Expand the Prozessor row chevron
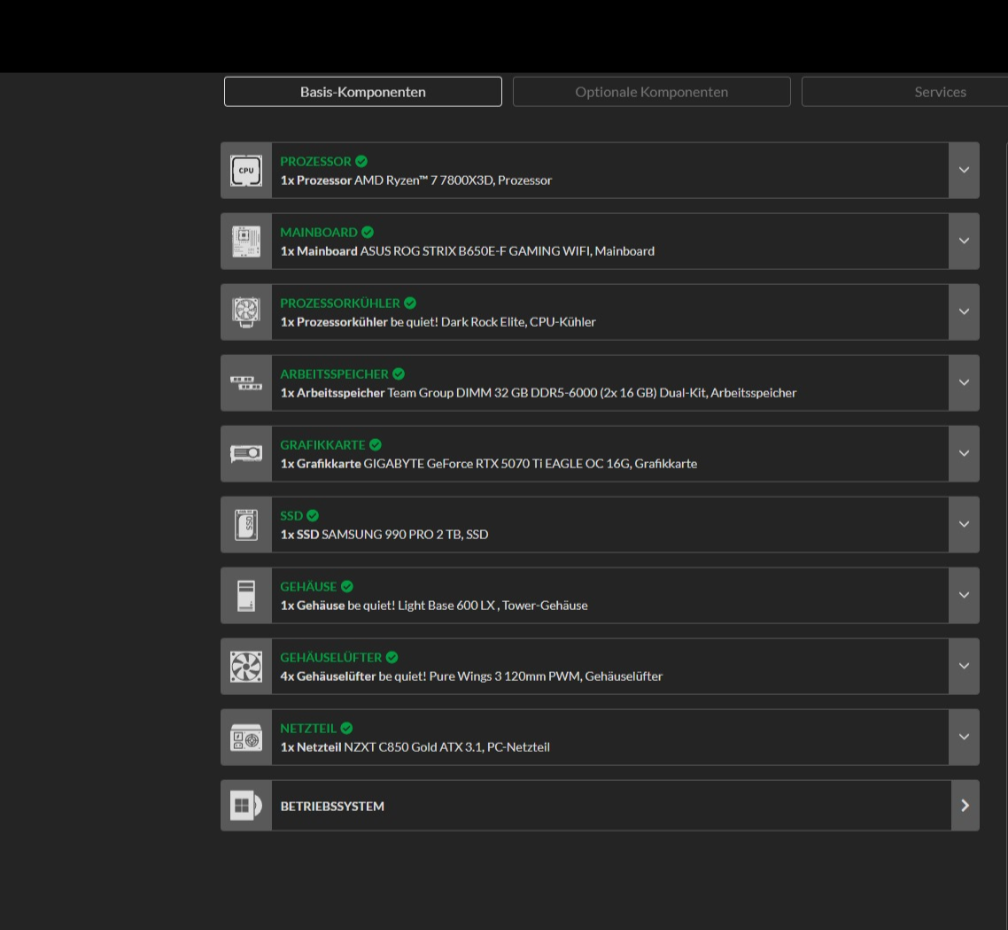Image resolution: width=1008 pixels, height=930 pixels. (x=964, y=170)
